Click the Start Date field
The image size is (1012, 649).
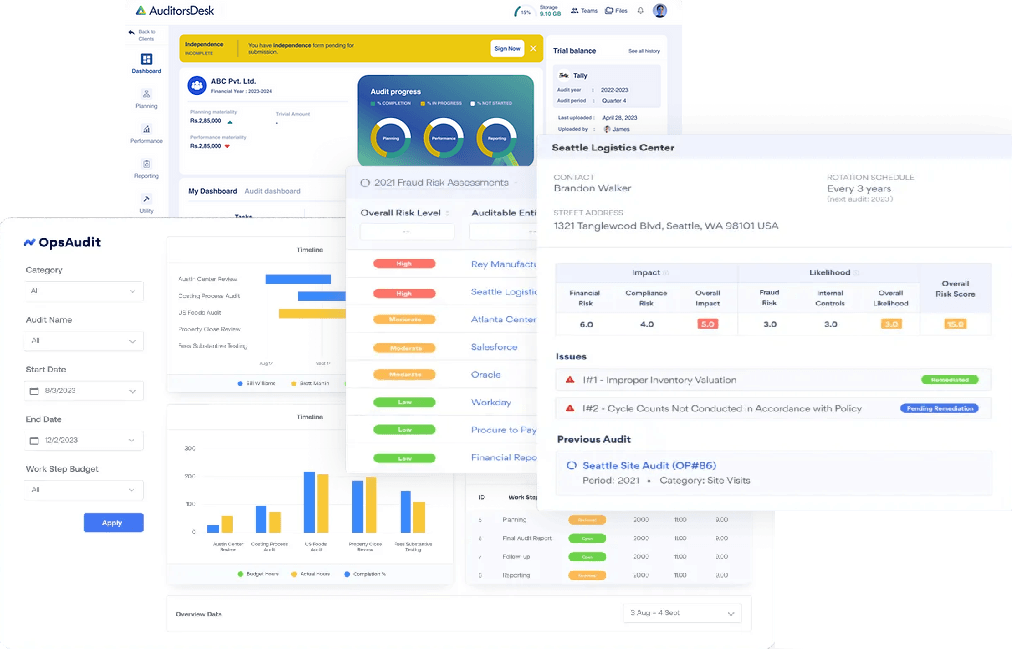[x=84, y=391]
